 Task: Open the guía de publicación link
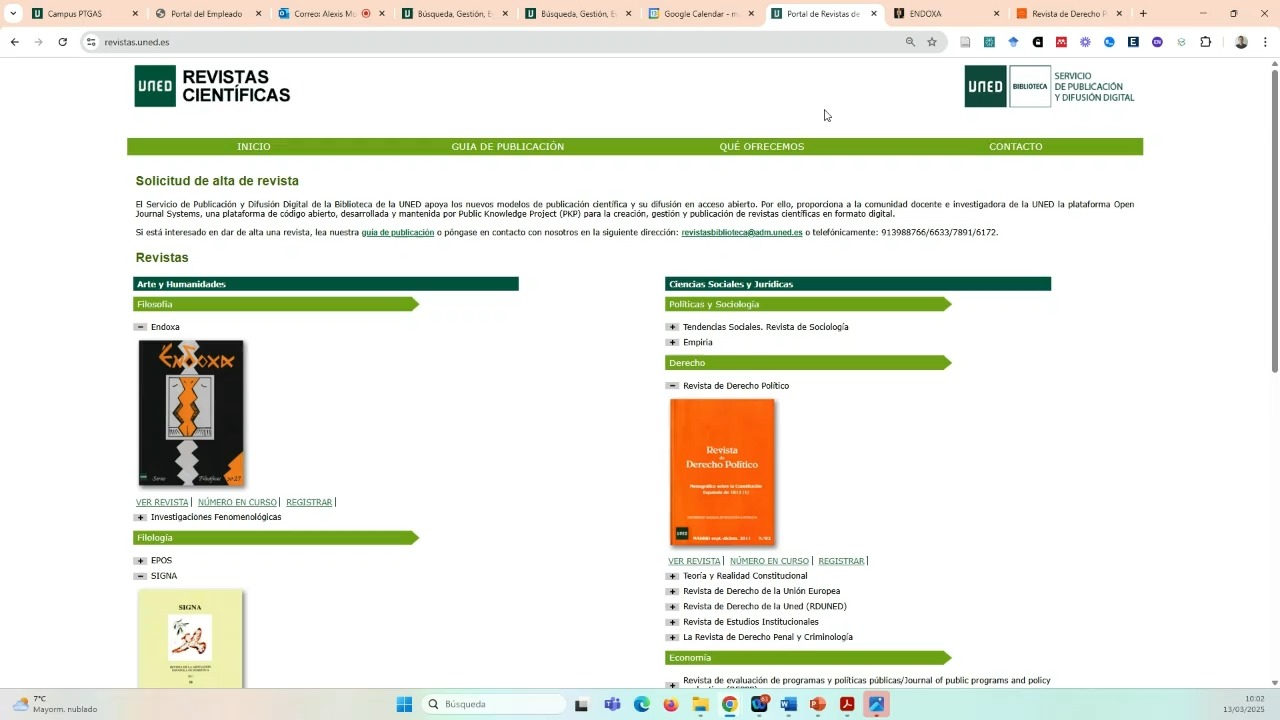point(398,233)
